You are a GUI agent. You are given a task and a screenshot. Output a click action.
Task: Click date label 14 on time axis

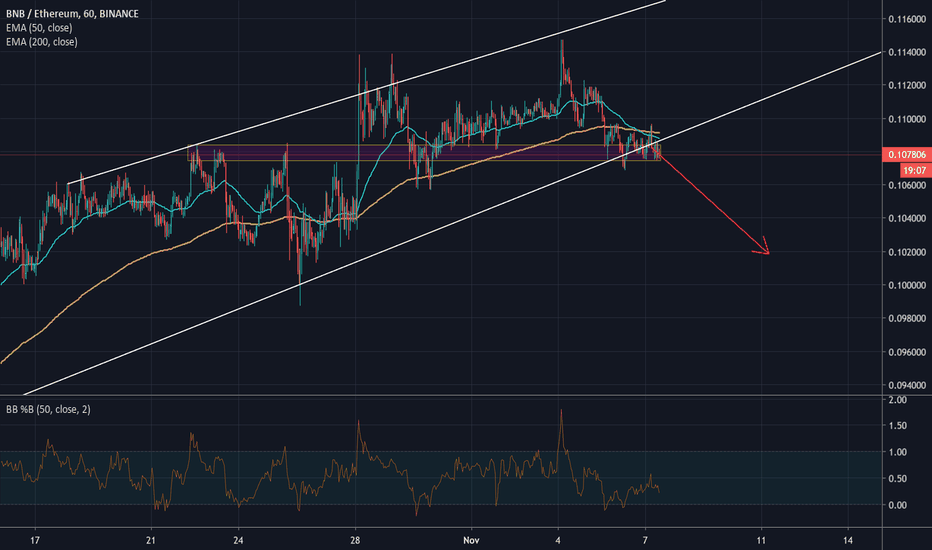click(848, 540)
